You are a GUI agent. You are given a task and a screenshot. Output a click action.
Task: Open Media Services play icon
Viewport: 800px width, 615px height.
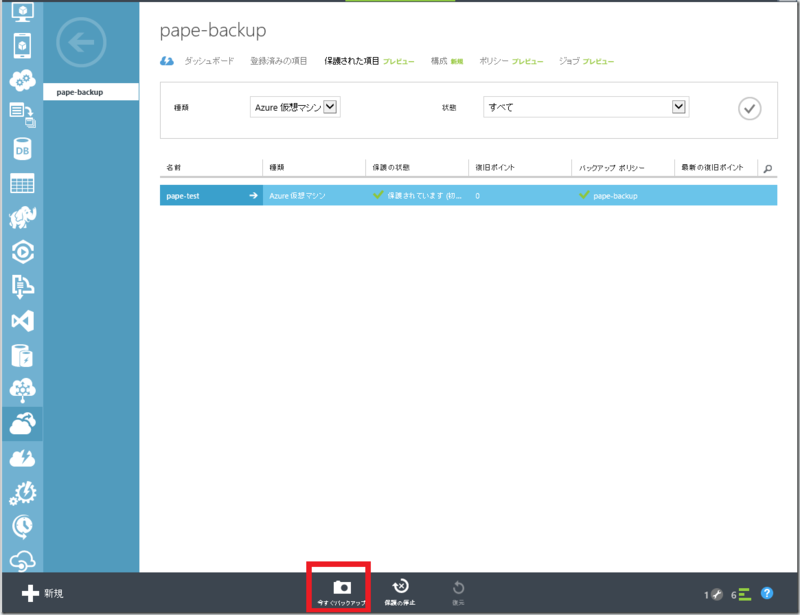(x=22, y=252)
